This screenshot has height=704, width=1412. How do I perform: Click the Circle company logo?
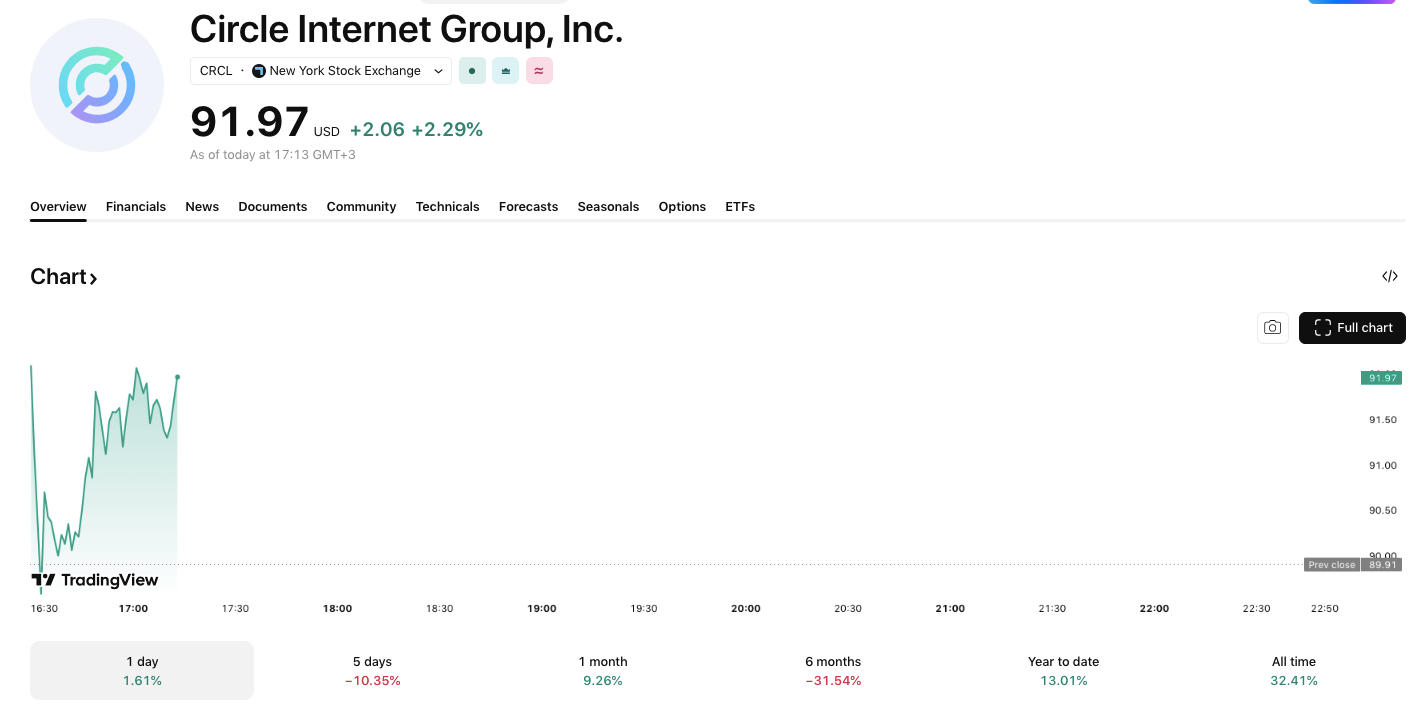point(97,85)
